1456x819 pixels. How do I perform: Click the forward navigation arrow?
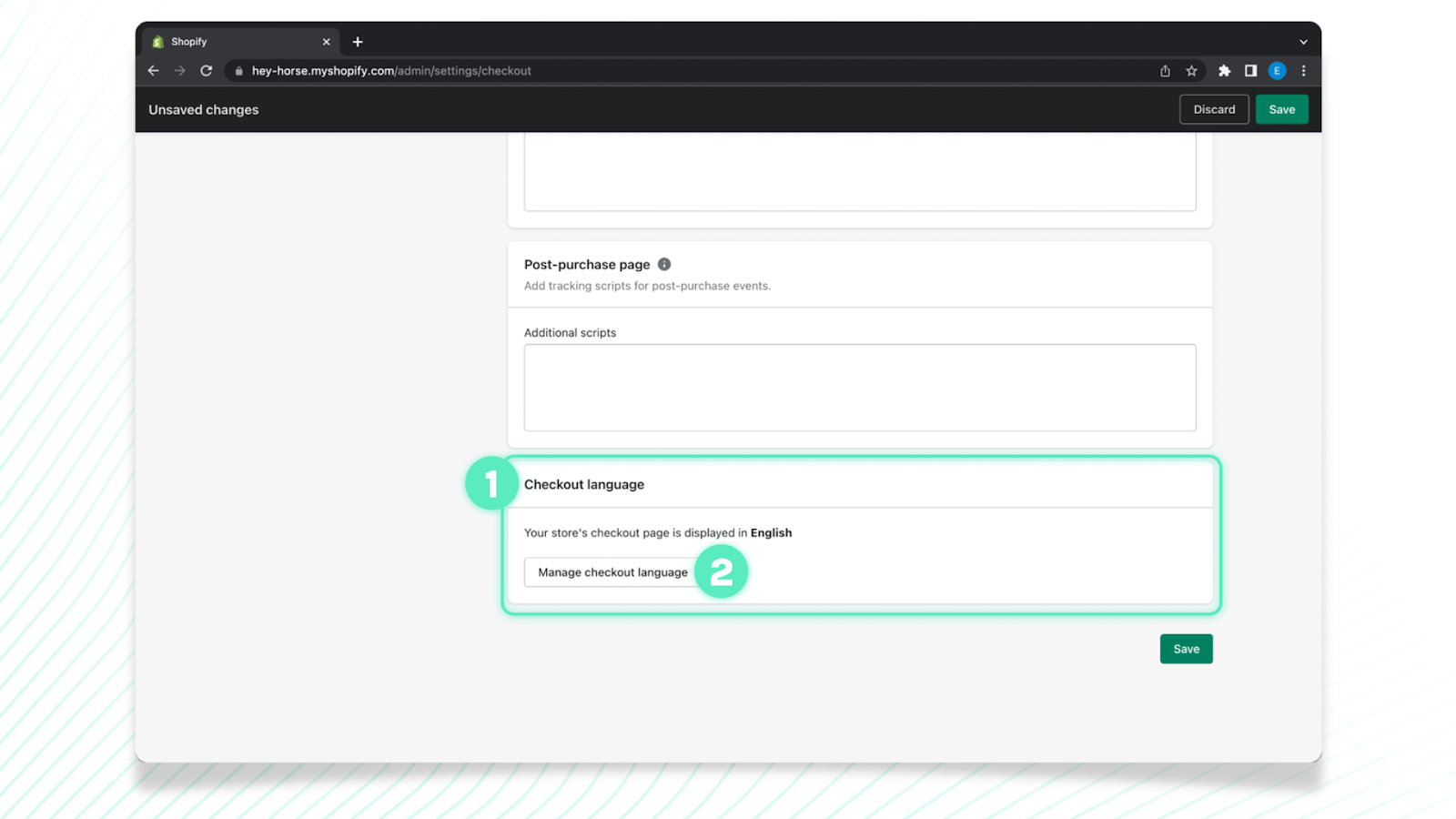(x=179, y=70)
